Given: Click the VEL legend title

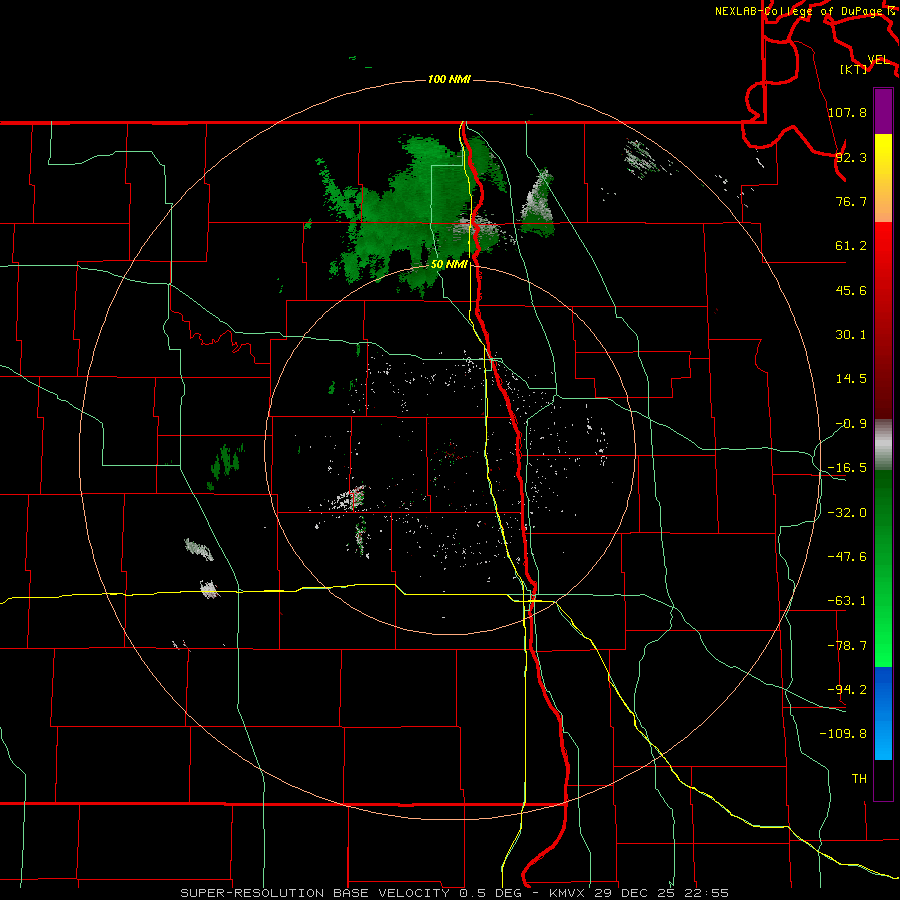Looking at the screenshot, I should [878, 60].
